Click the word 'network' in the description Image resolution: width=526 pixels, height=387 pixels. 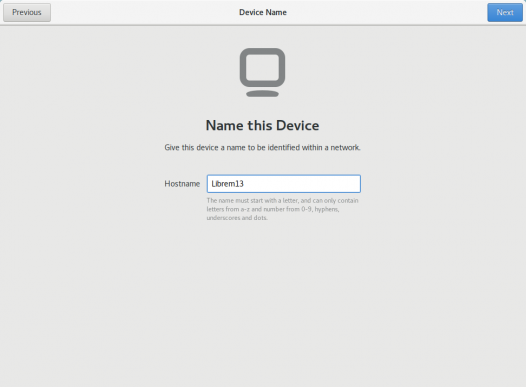click(x=345, y=148)
